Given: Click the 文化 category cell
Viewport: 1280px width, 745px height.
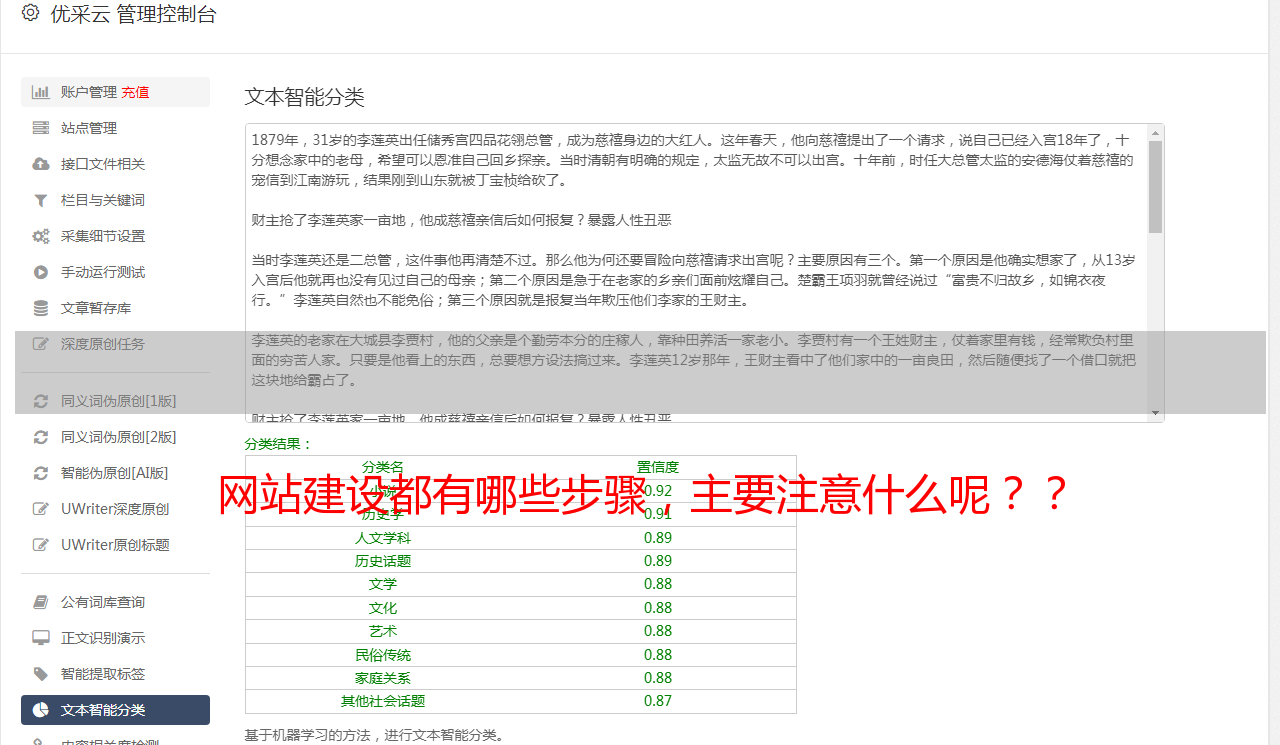Looking at the screenshot, I should pyautogui.click(x=383, y=608).
